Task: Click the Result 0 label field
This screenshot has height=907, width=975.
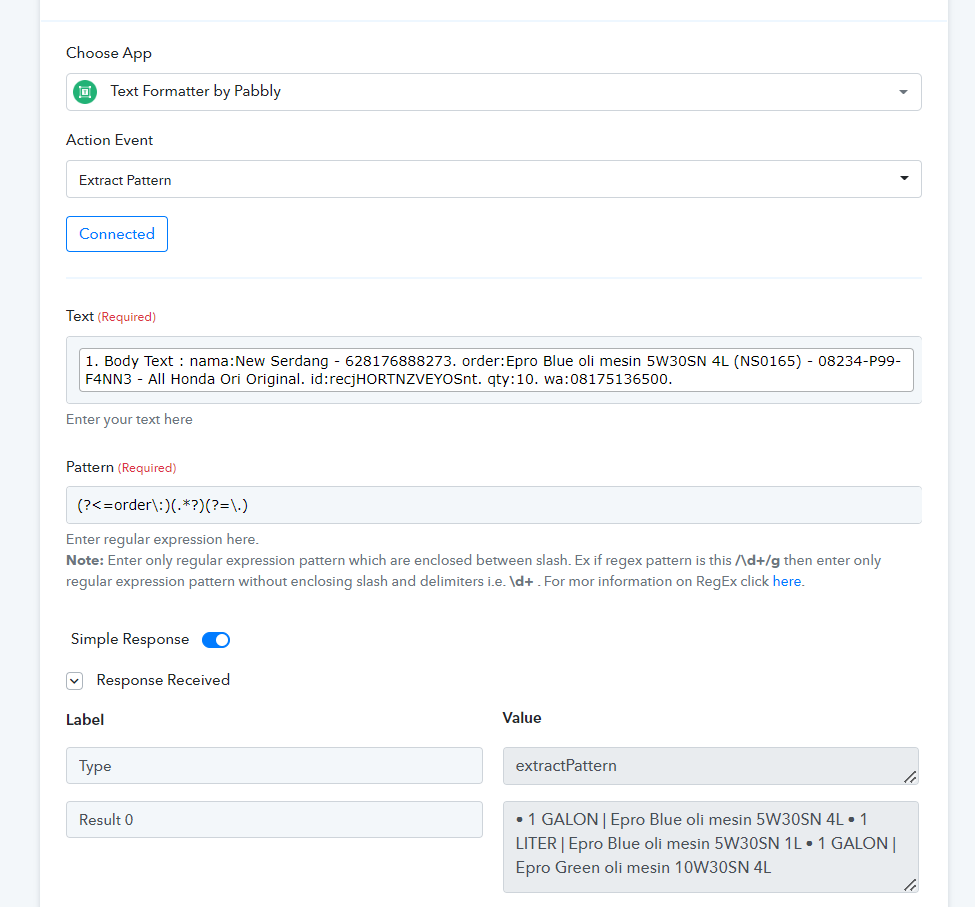Action: [274, 819]
